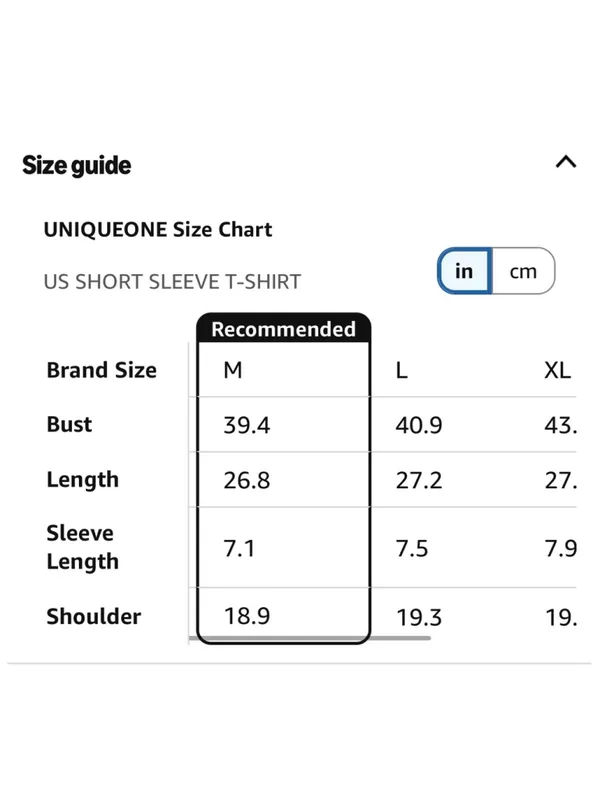Click the Recommended label on M column
Screen dimensions: 600x800
click(x=284, y=329)
